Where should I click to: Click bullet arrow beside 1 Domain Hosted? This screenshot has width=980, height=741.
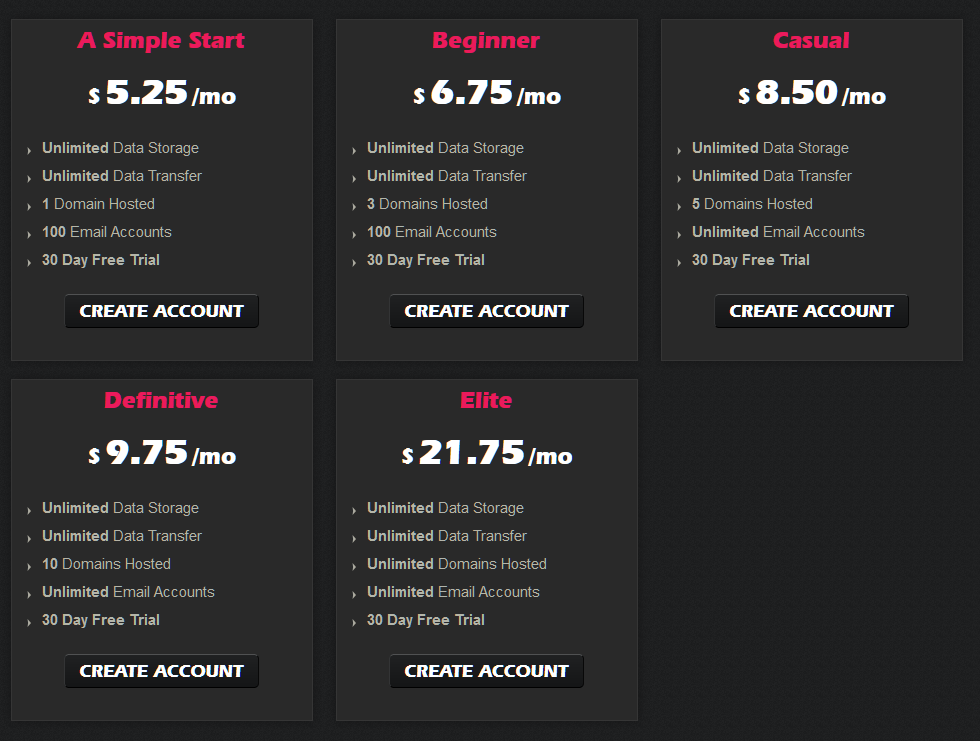coord(29,206)
